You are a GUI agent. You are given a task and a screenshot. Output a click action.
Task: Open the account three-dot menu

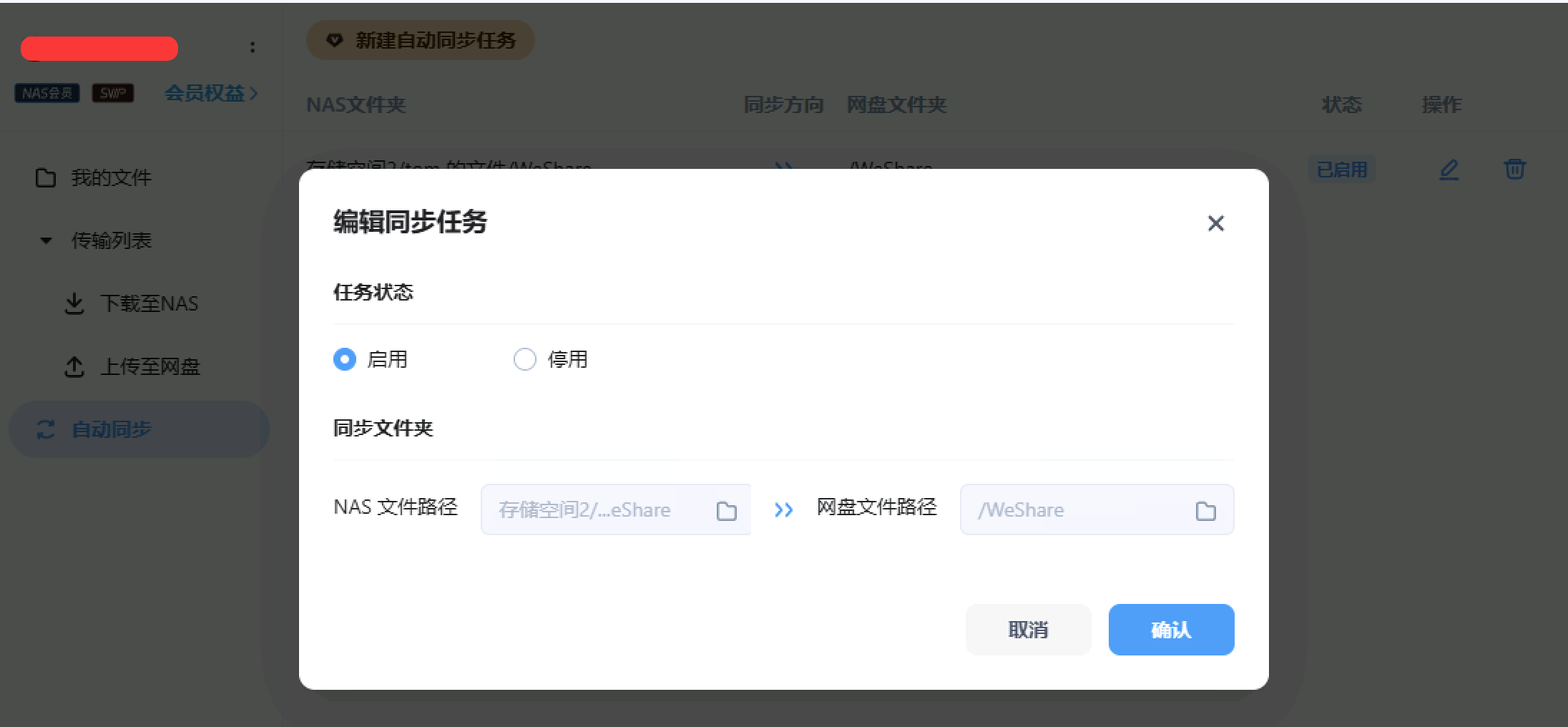tap(253, 47)
